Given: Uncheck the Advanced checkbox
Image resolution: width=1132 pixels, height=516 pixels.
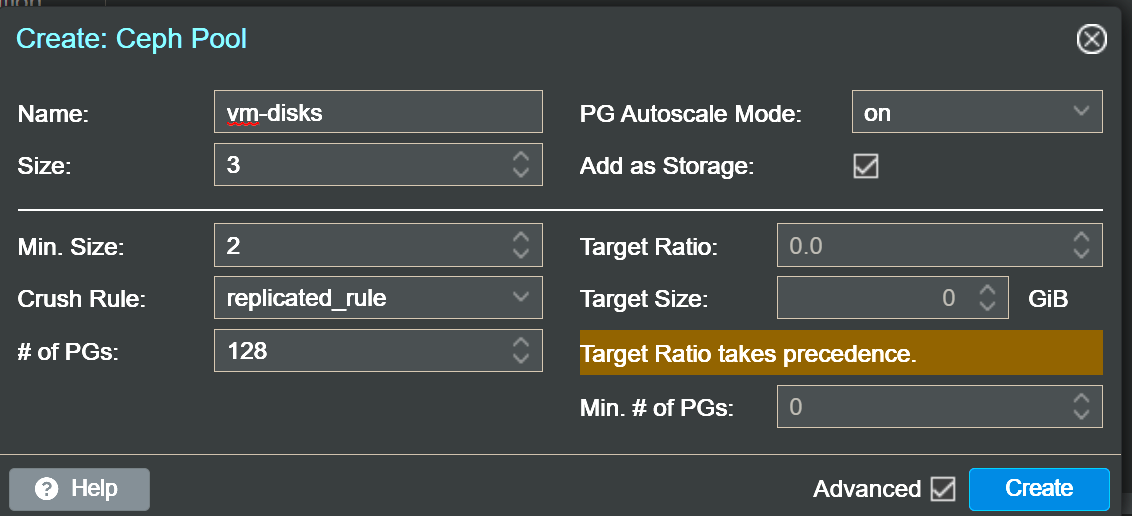Looking at the screenshot, I should click(x=943, y=489).
